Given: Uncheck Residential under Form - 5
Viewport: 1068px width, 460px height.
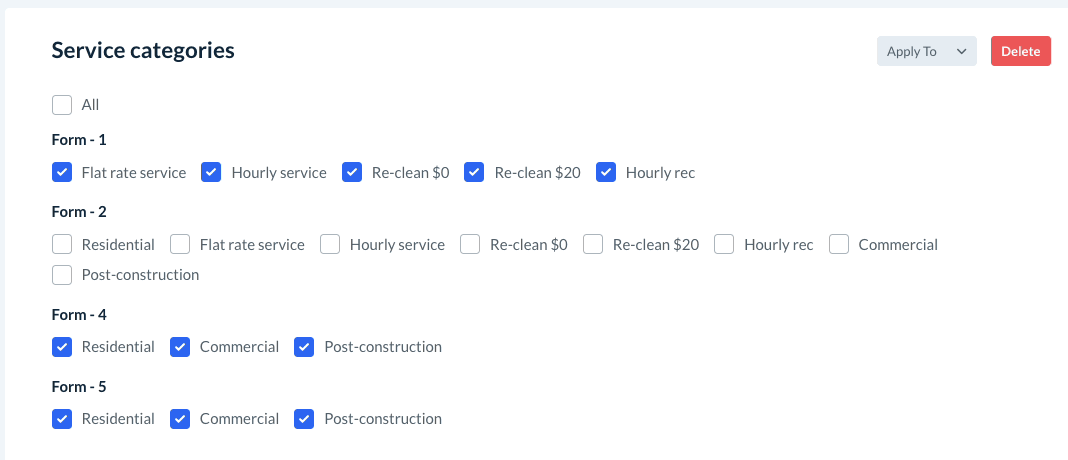Looking at the screenshot, I should click(62, 419).
